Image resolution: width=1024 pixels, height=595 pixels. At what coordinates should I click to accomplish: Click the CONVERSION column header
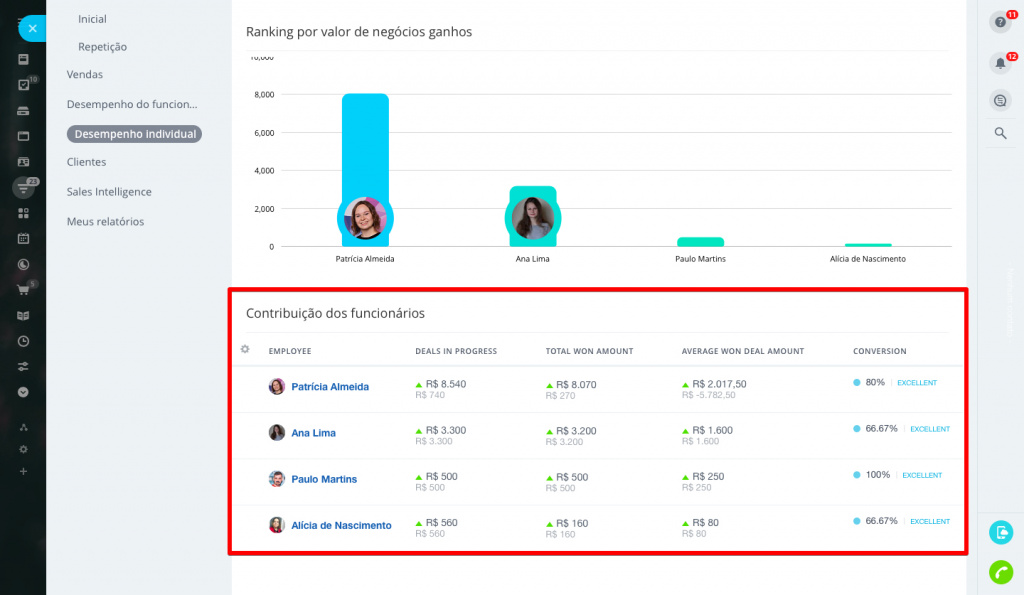click(880, 351)
